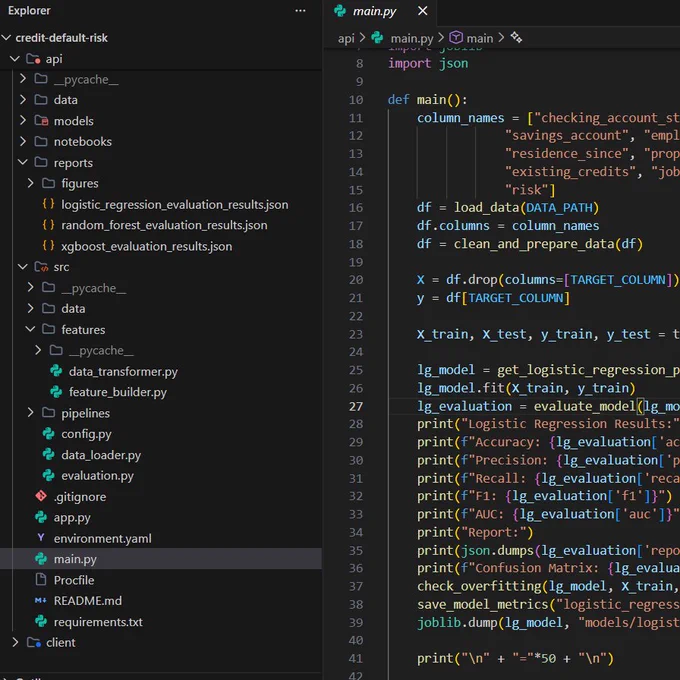Expand the models folder chevron
Screen dimensions: 680x680
tap(23, 121)
